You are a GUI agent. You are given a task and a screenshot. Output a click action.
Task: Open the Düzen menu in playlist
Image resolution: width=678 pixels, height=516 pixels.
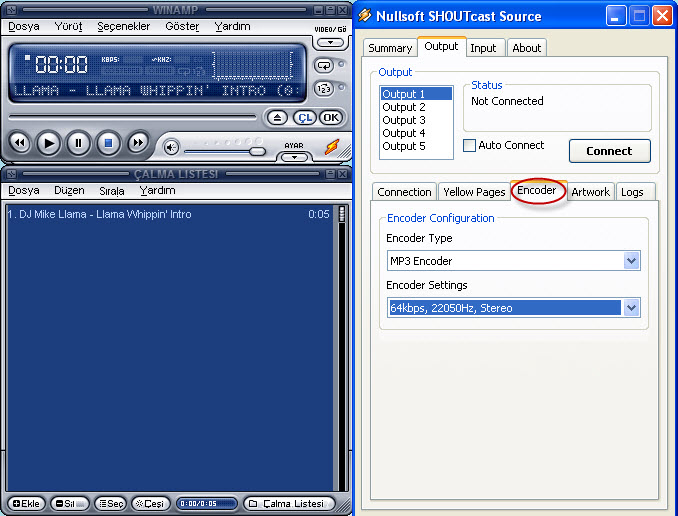coord(69,190)
